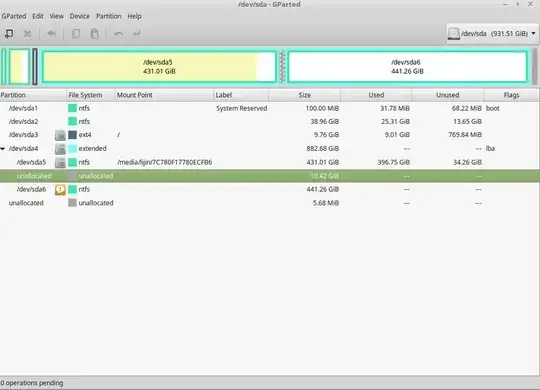This screenshot has width=540, height=390.
Task: Collapse the /dev/sda4 extended partition tree
Action: tap(3, 149)
